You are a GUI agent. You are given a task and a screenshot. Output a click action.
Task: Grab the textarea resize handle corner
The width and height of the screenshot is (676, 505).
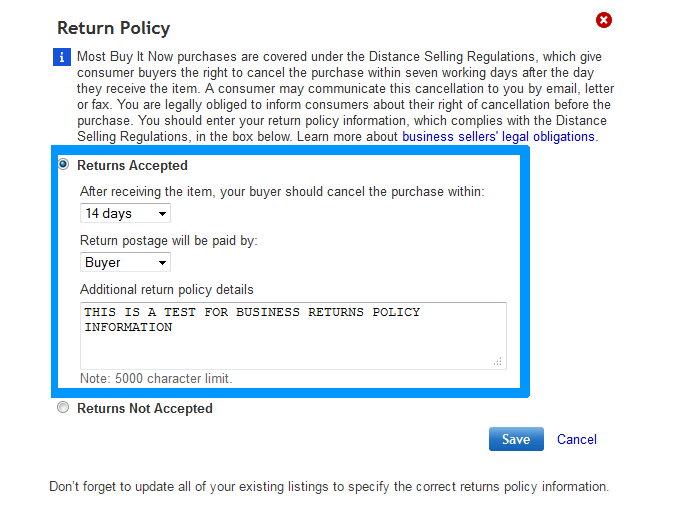click(x=499, y=362)
